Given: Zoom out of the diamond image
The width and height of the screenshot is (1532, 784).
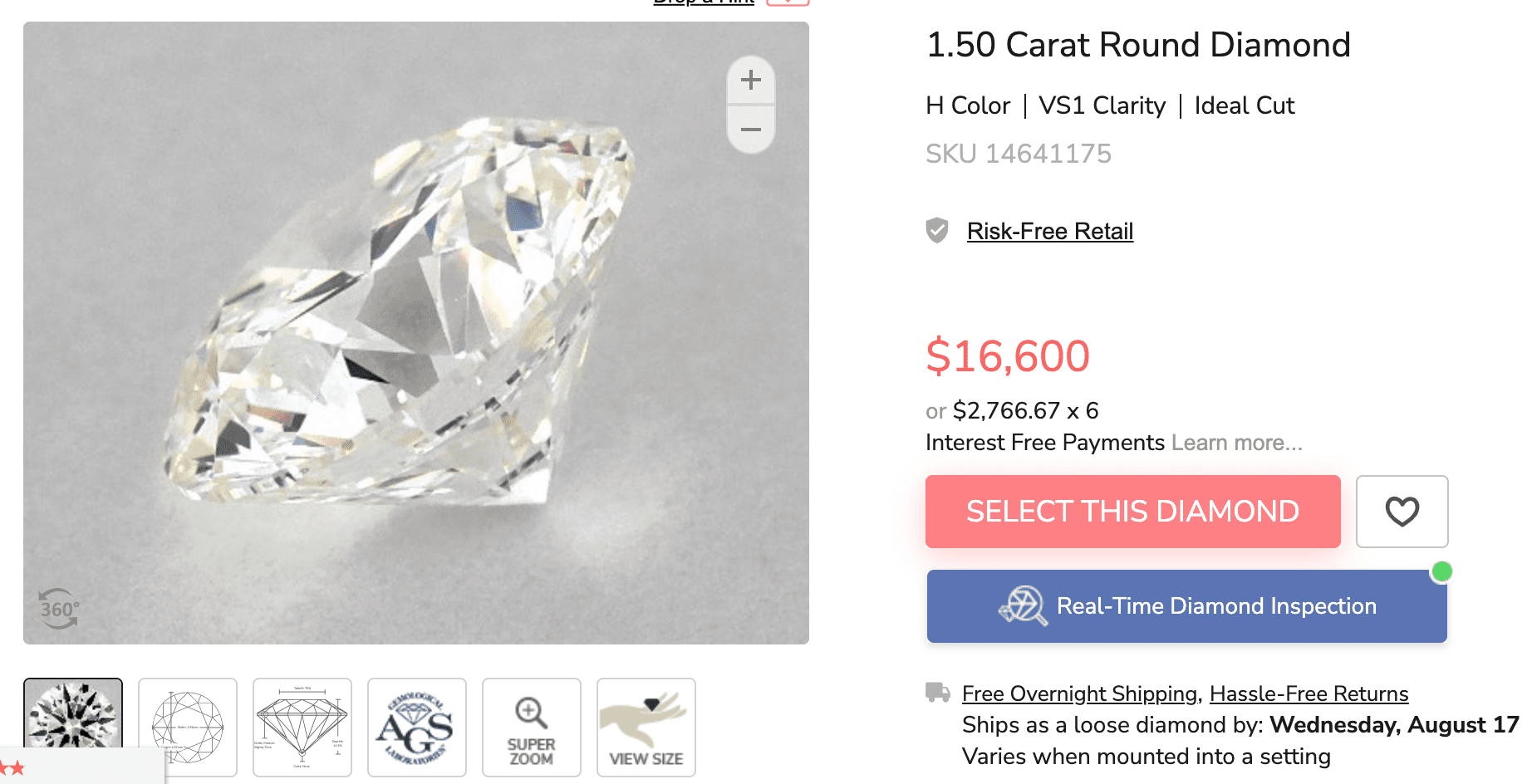Looking at the screenshot, I should tap(750, 130).
